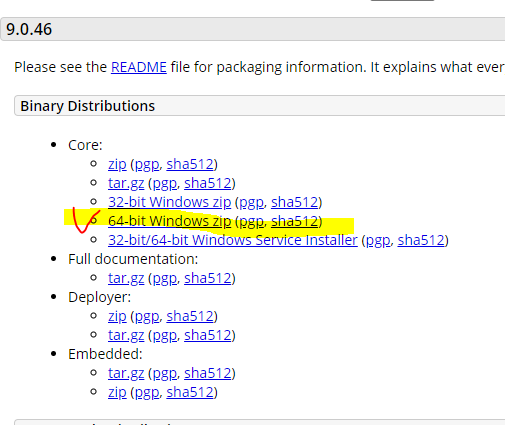
Task: Open sha512 for 64-bit Windows zip
Action: [295, 221]
